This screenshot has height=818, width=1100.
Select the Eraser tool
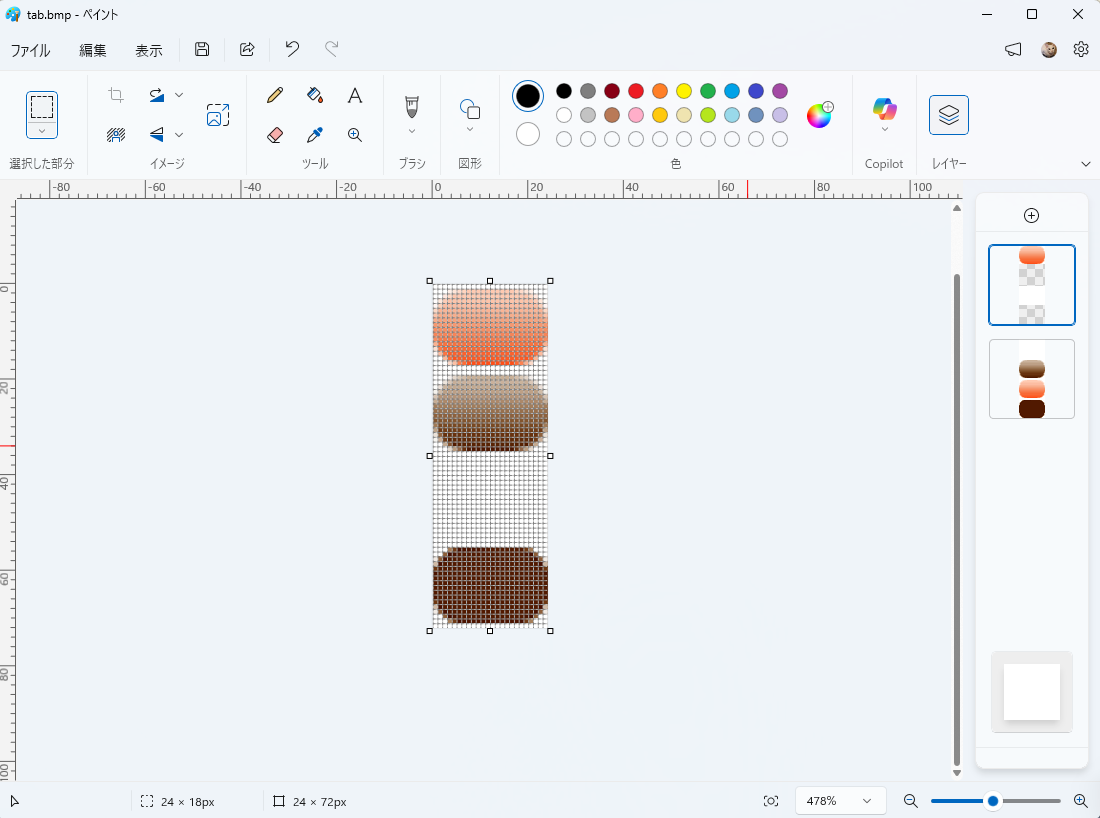[x=275, y=135]
